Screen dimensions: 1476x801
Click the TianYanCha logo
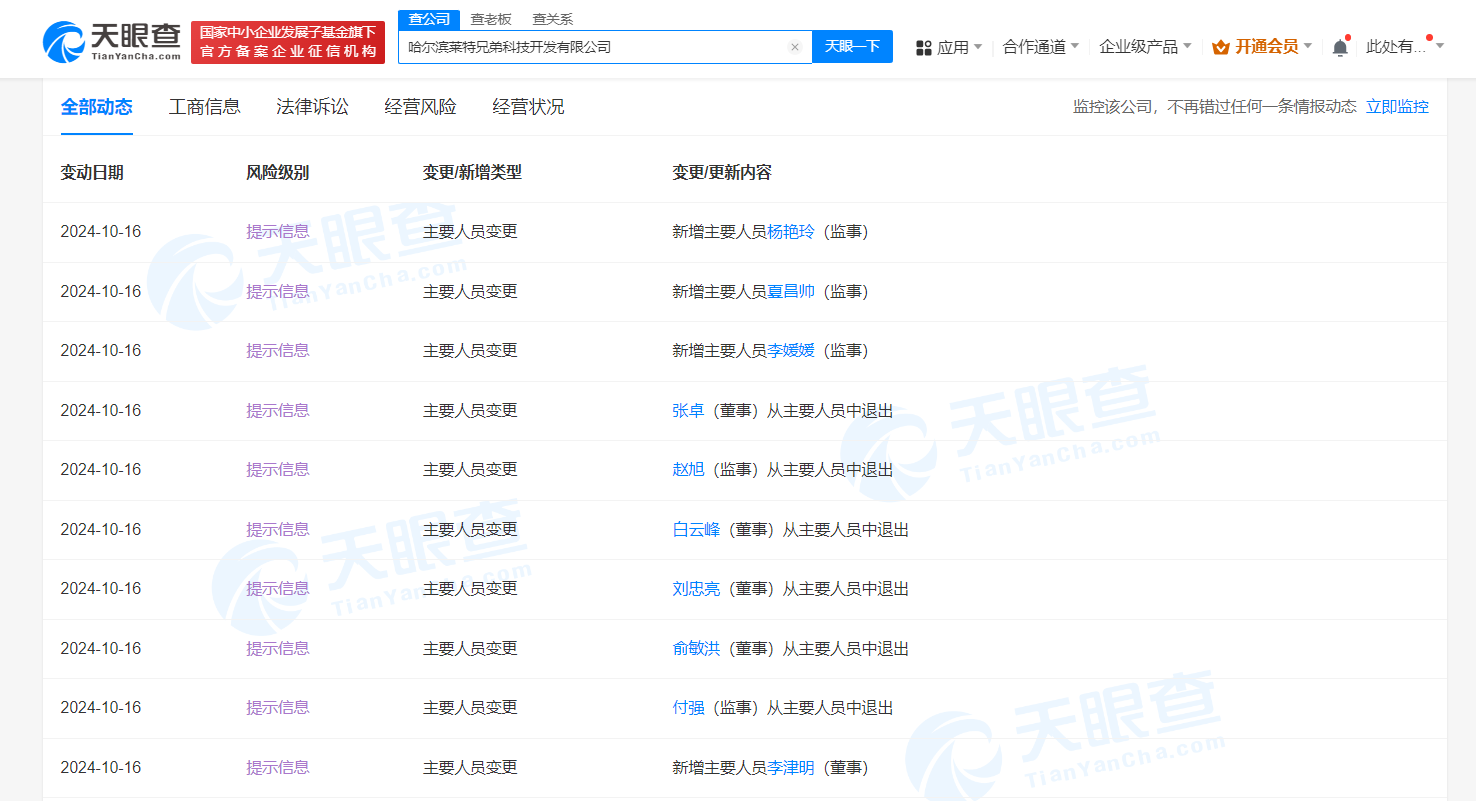[x=112, y=42]
